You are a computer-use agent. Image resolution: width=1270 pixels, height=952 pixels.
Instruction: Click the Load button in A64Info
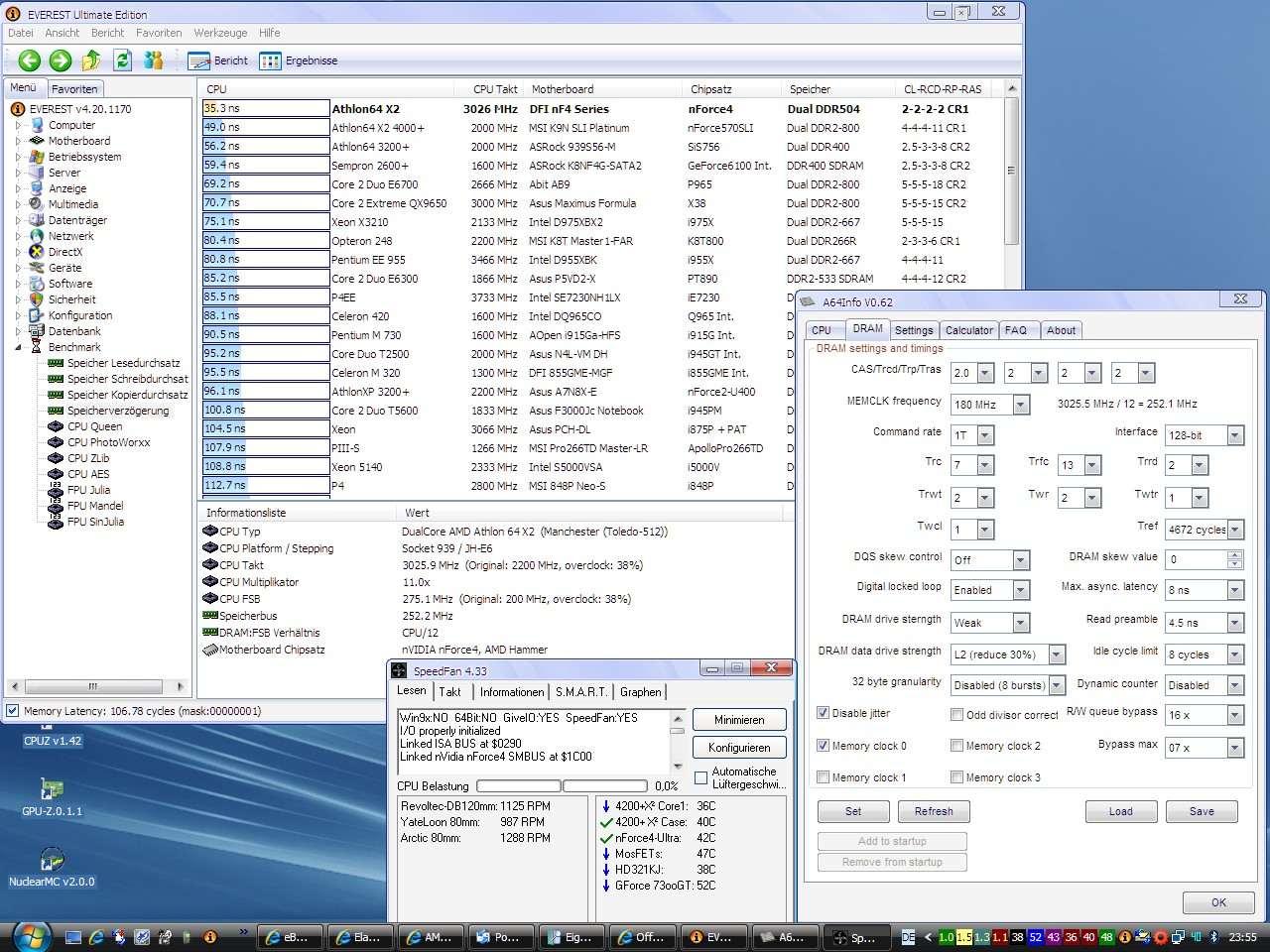coord(1121,811)
